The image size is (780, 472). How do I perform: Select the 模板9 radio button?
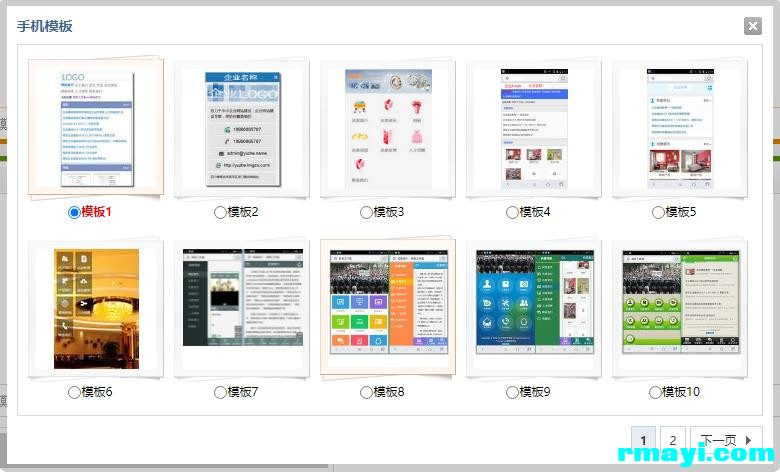512,392
